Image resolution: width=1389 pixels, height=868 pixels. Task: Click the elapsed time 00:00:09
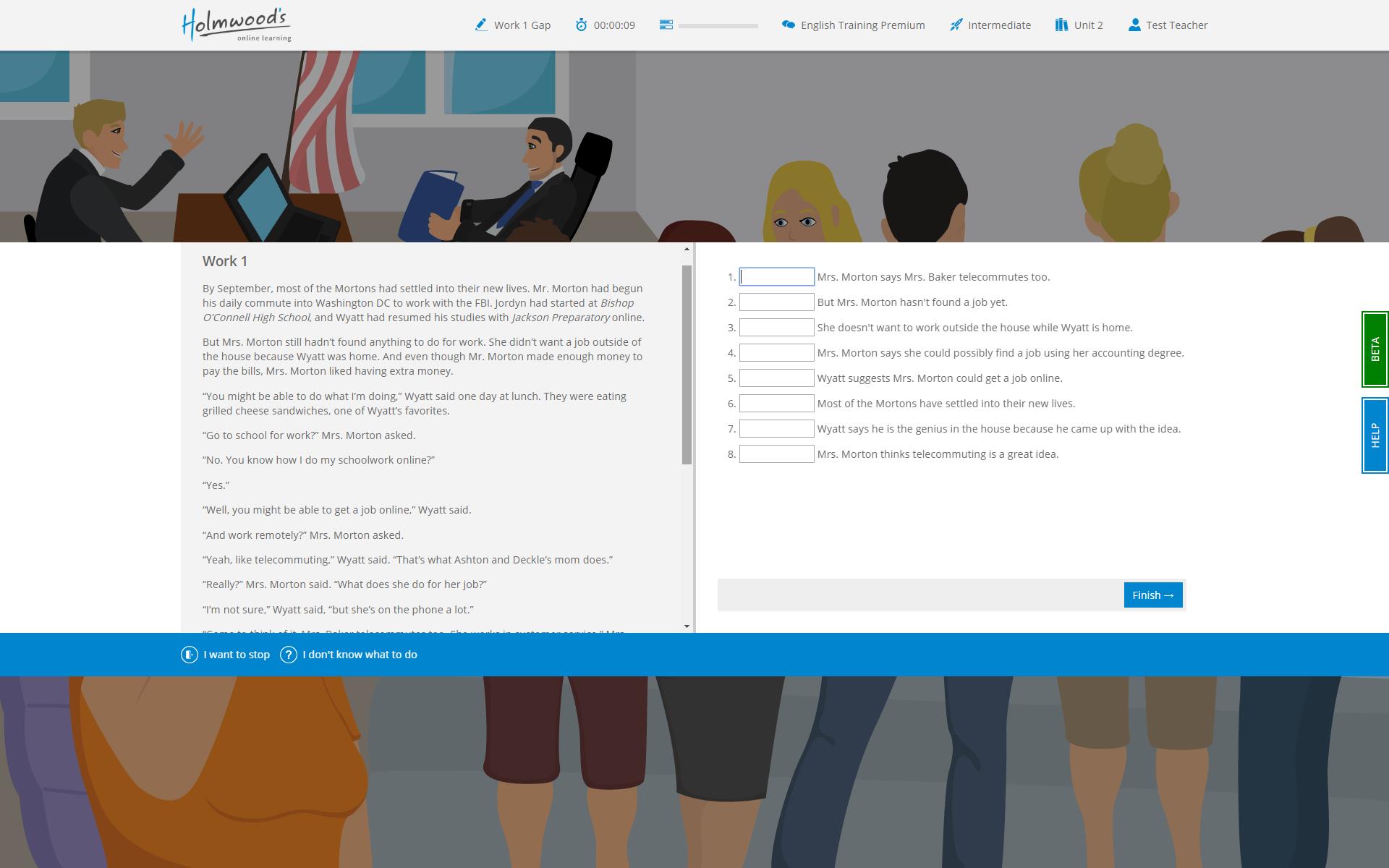614,25
